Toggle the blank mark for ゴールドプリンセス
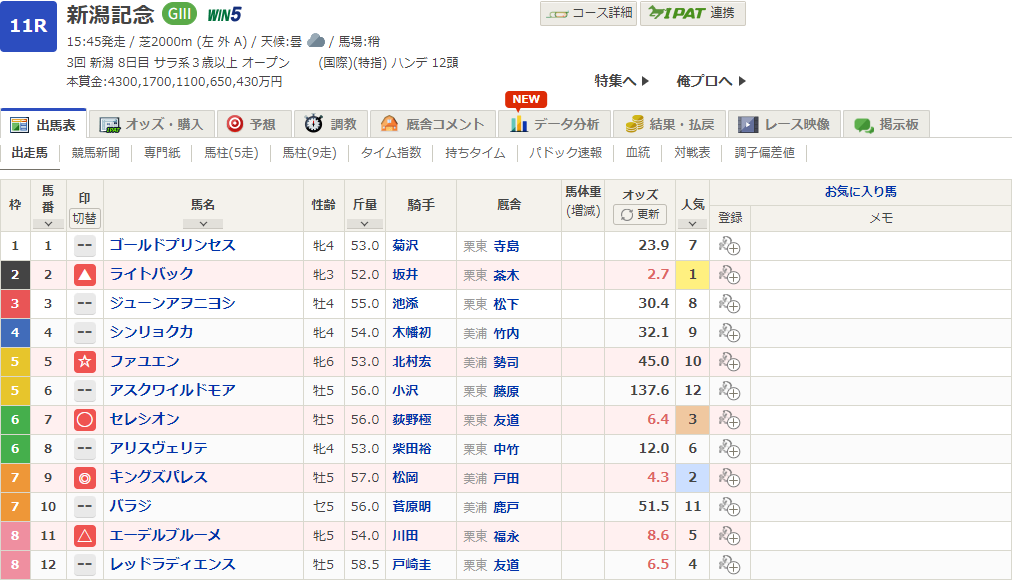 (85, 246)
